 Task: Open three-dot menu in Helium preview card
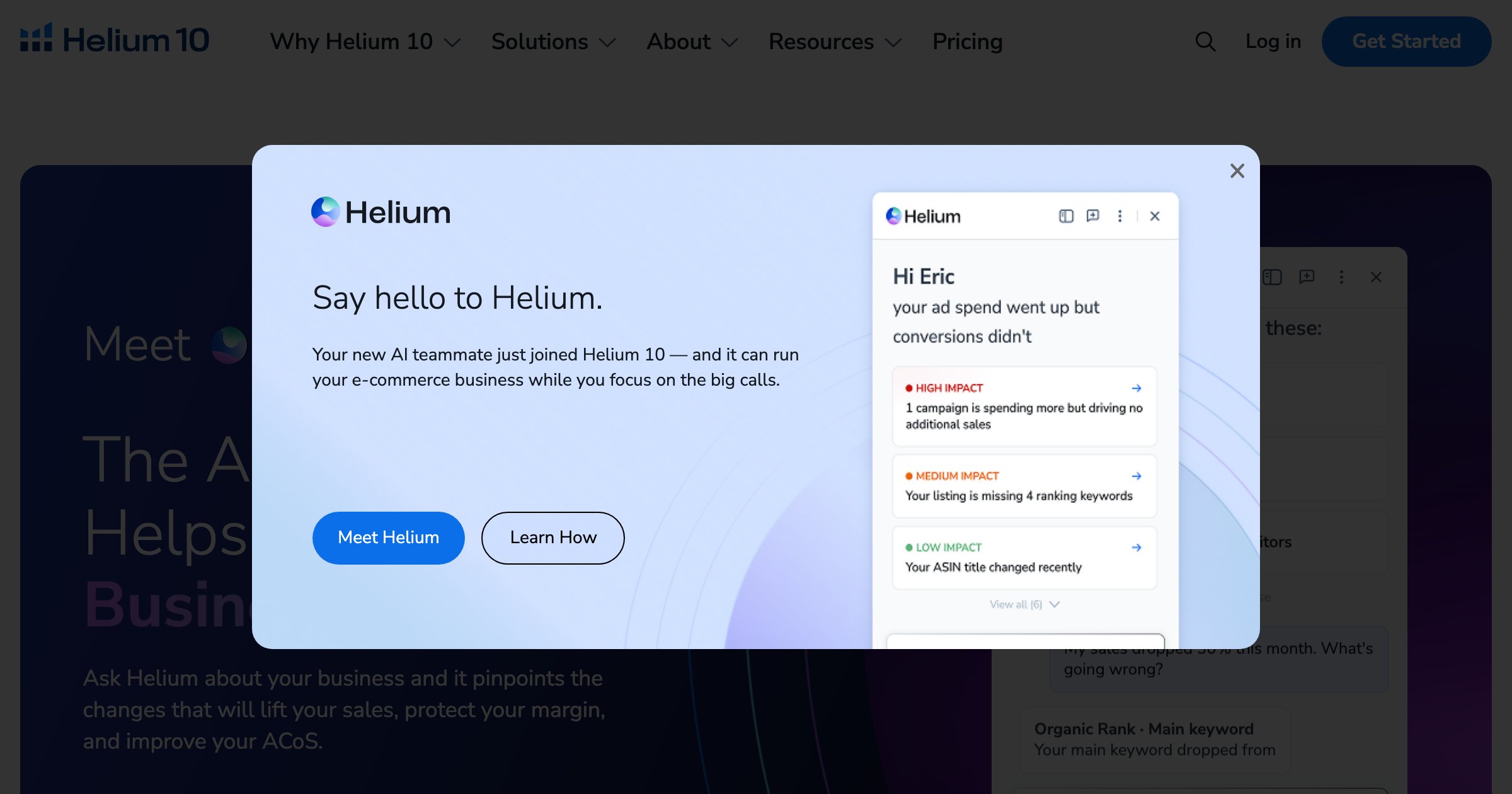(x=1120, y=216)
